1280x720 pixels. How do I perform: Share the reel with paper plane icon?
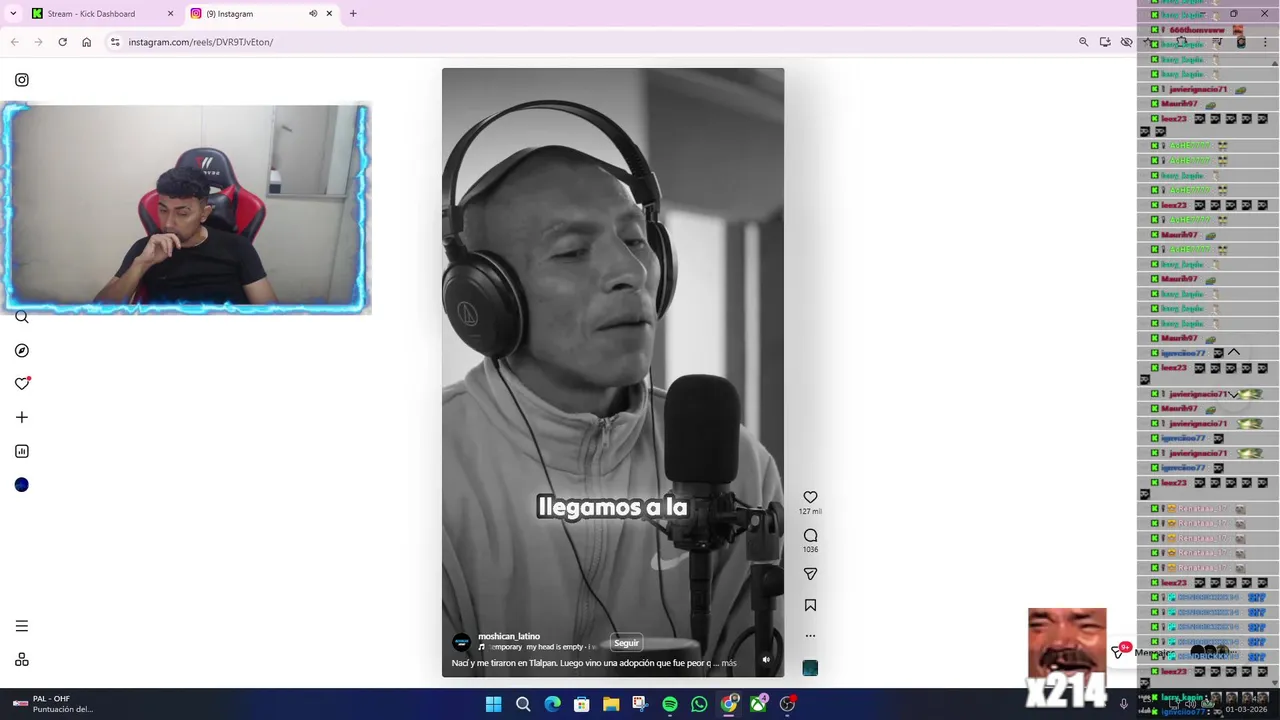[810, 574]
